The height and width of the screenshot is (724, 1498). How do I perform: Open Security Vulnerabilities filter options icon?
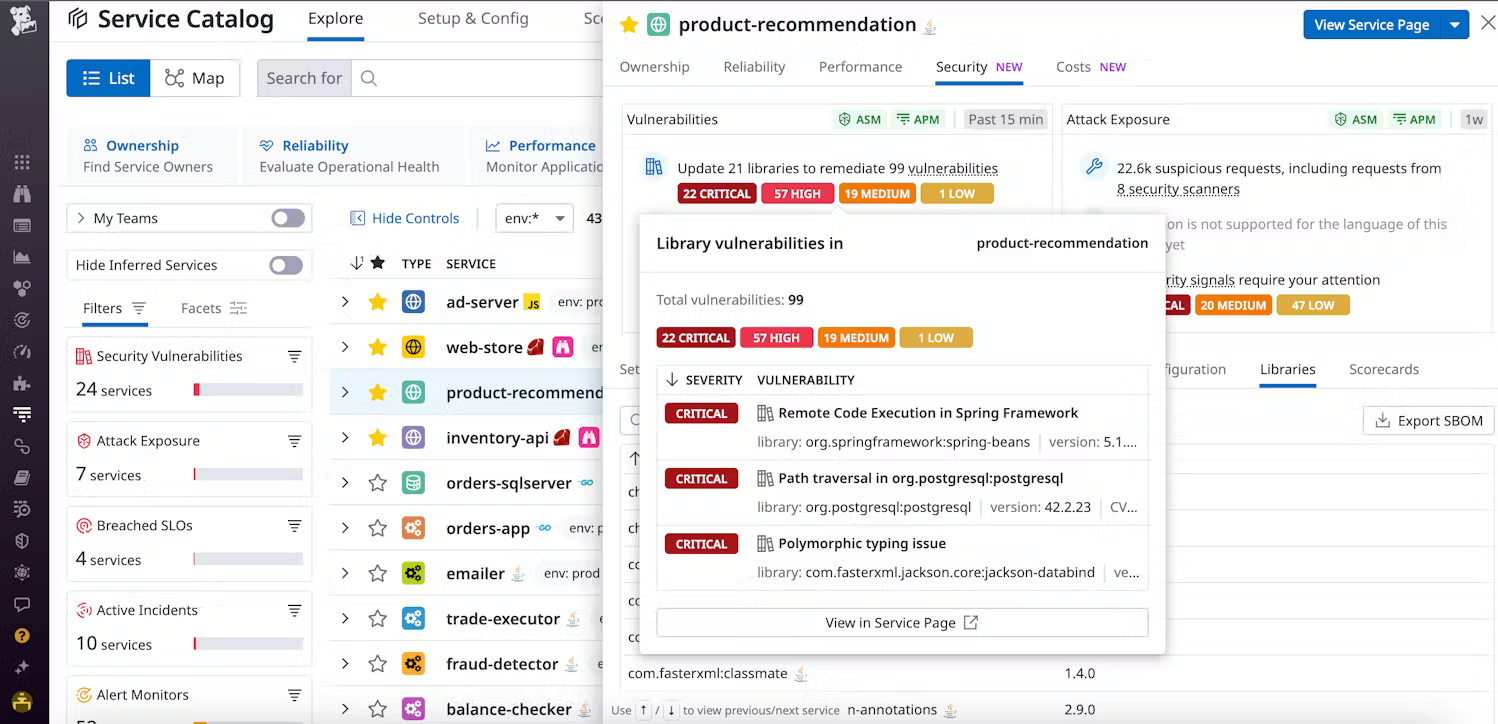[x=295, y=356]
